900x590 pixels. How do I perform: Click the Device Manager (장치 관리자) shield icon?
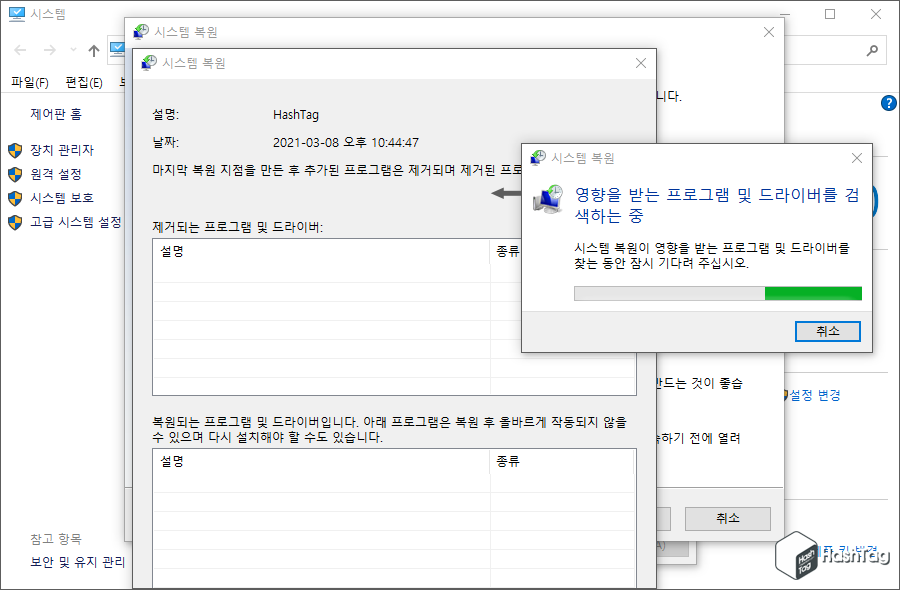point(14,149)
